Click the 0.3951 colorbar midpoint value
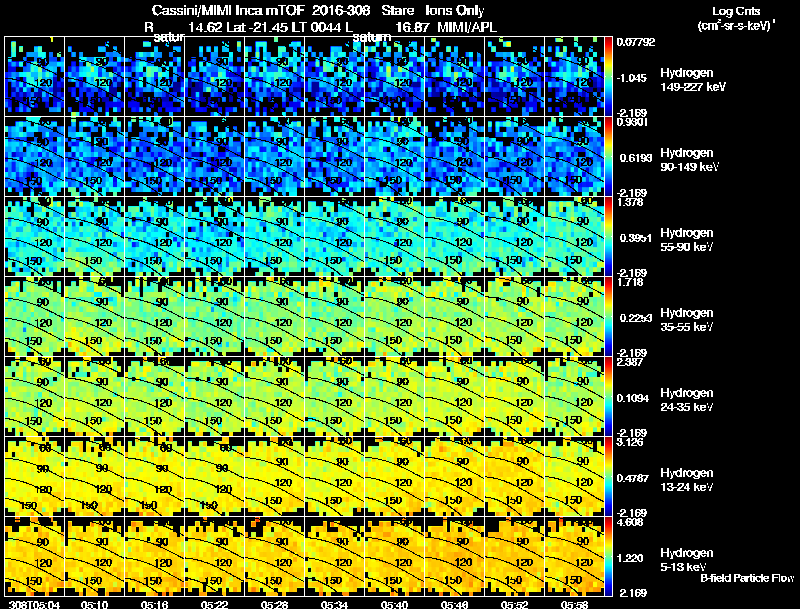Viewport: 800px width, 609px height. coord(636,238)
